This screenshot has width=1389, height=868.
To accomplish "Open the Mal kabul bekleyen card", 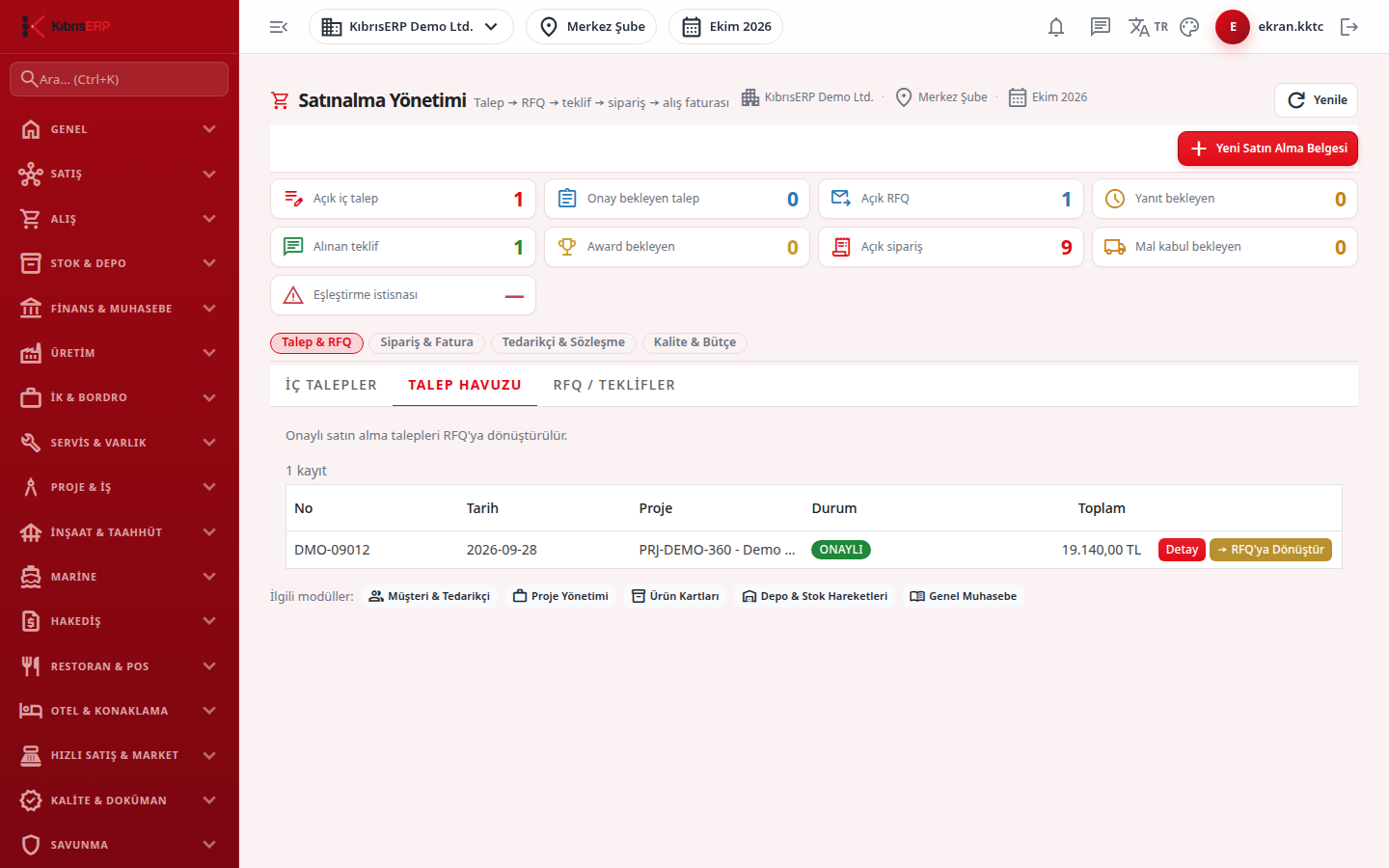I will point(1225,247).
